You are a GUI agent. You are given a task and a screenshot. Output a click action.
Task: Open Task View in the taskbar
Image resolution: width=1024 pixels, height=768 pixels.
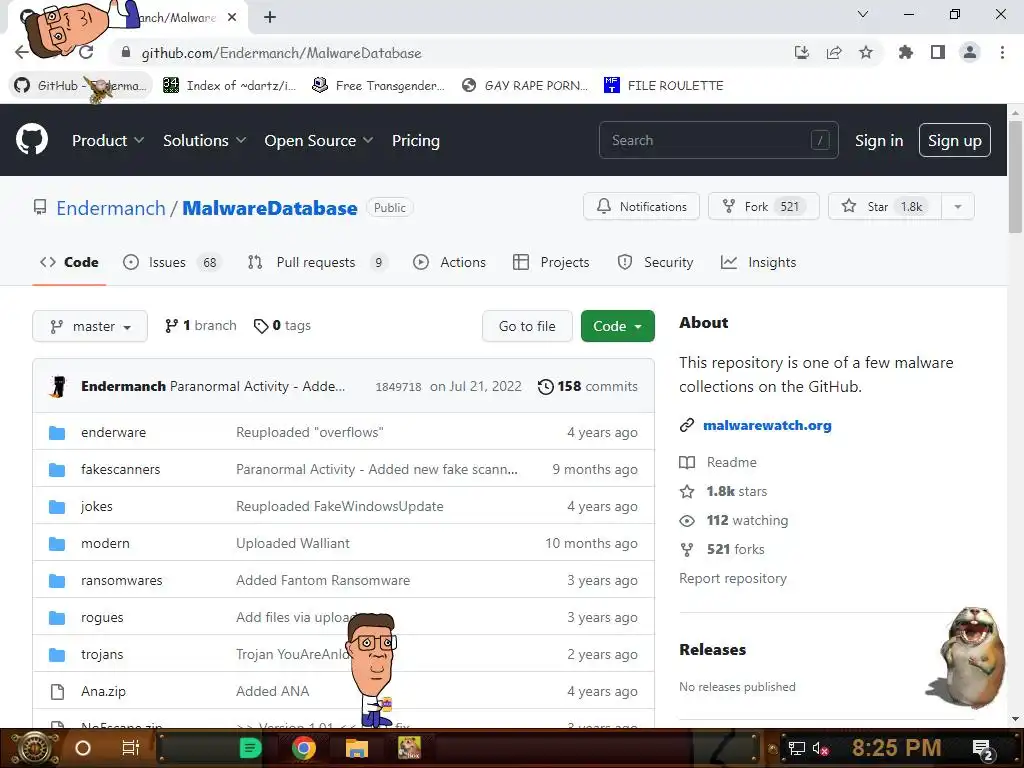click(x=131, y=748)
